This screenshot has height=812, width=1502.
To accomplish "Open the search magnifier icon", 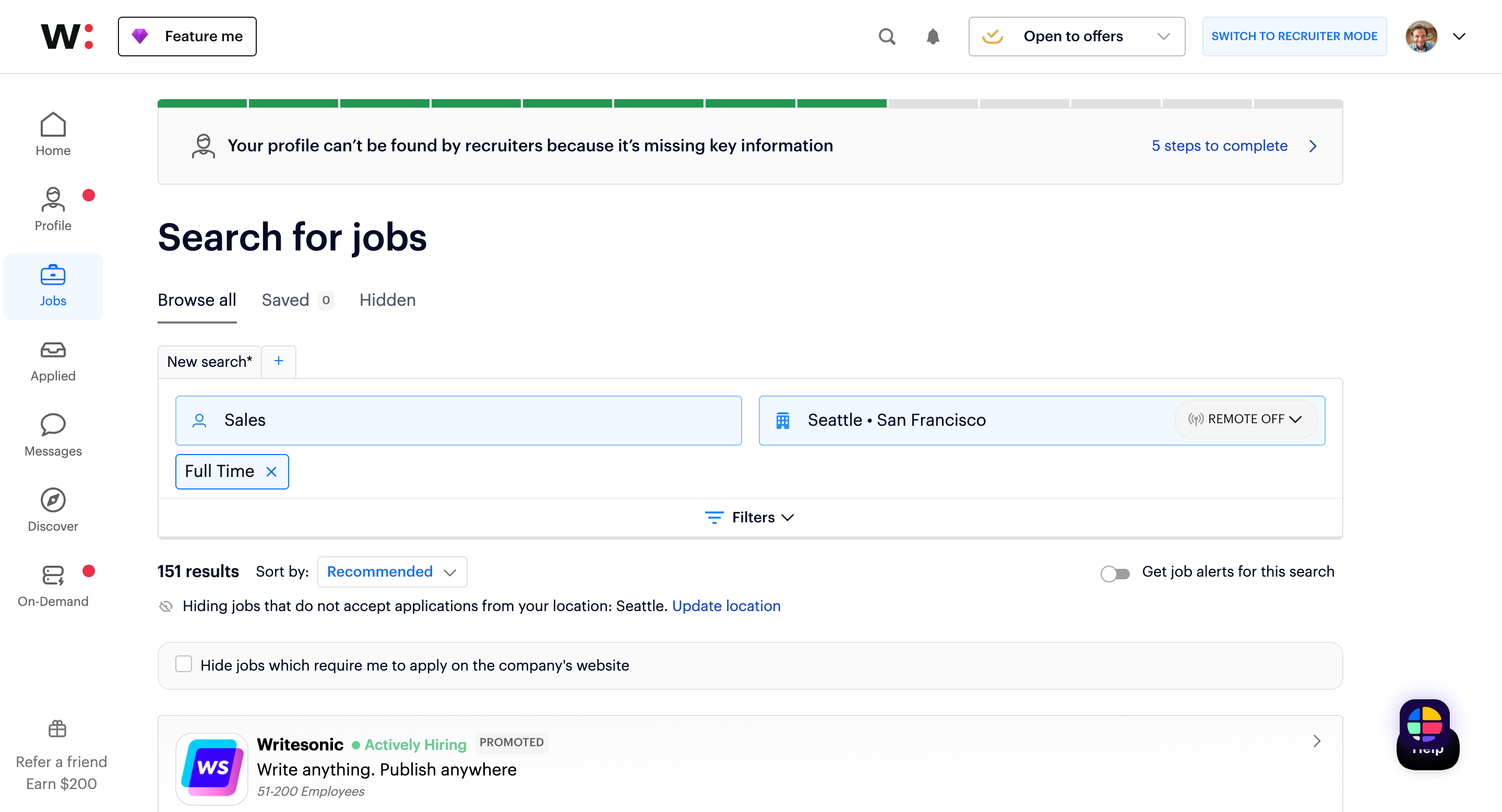I will [x=886, y=37].
